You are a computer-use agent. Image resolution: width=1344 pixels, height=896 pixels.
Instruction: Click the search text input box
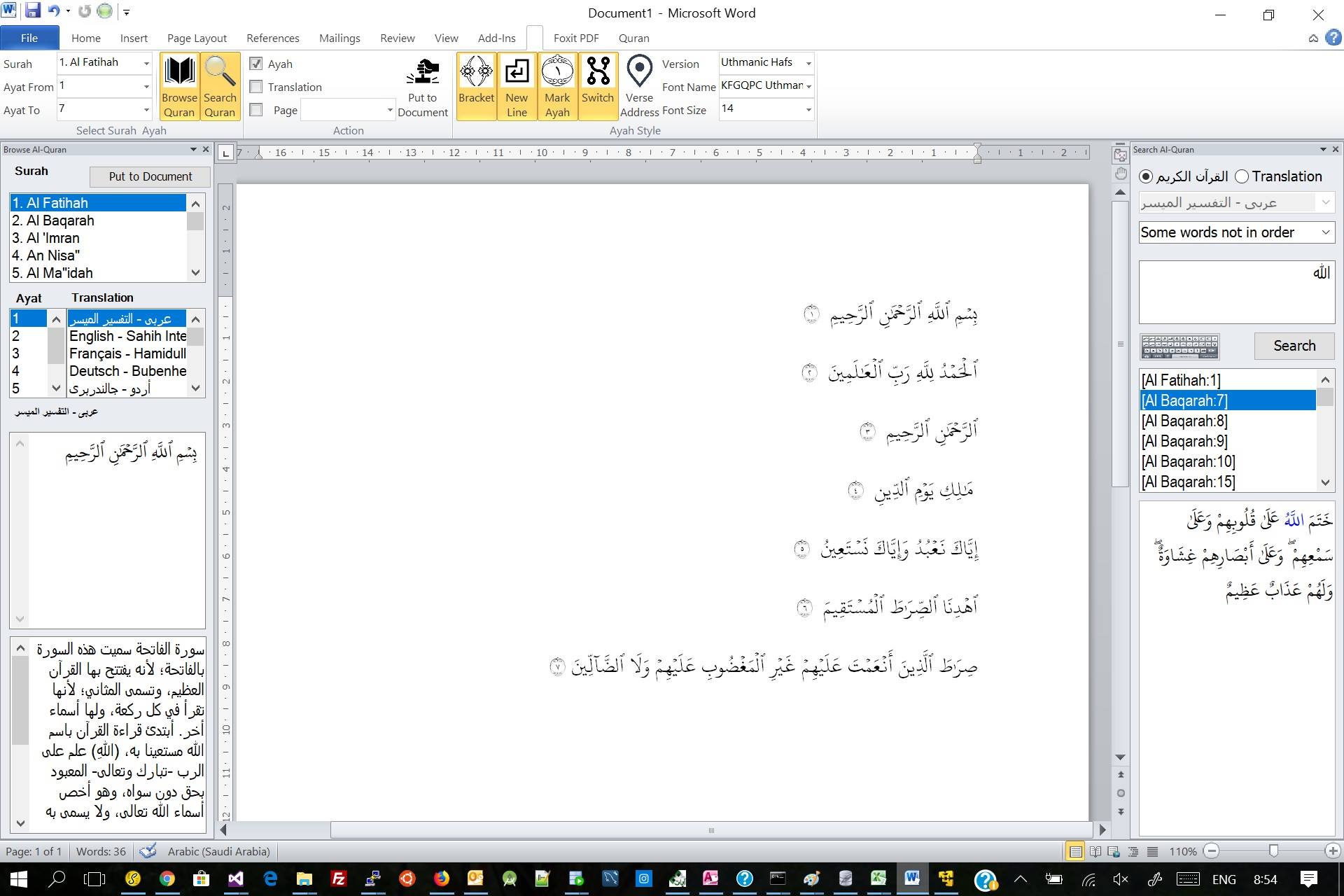coord(1237,293)
